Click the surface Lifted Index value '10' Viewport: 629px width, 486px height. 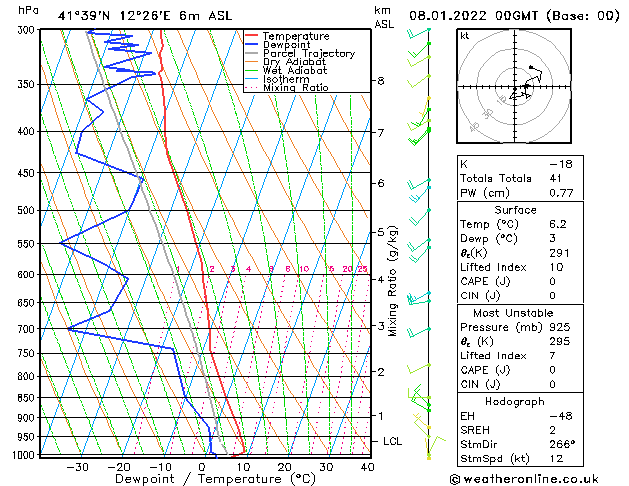tap(556, 267)
